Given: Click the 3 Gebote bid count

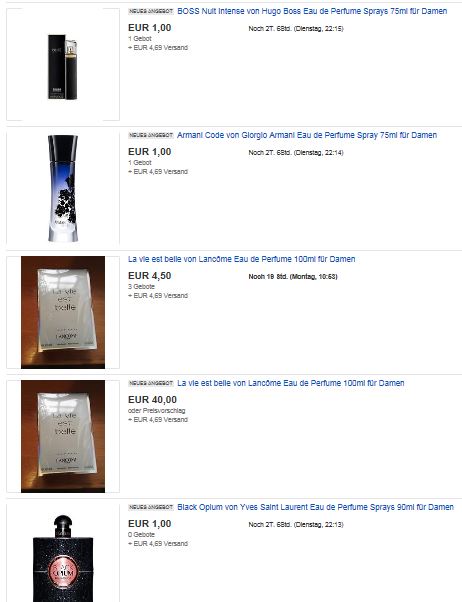Looking at the screenshot, I should tap(141, 286).
